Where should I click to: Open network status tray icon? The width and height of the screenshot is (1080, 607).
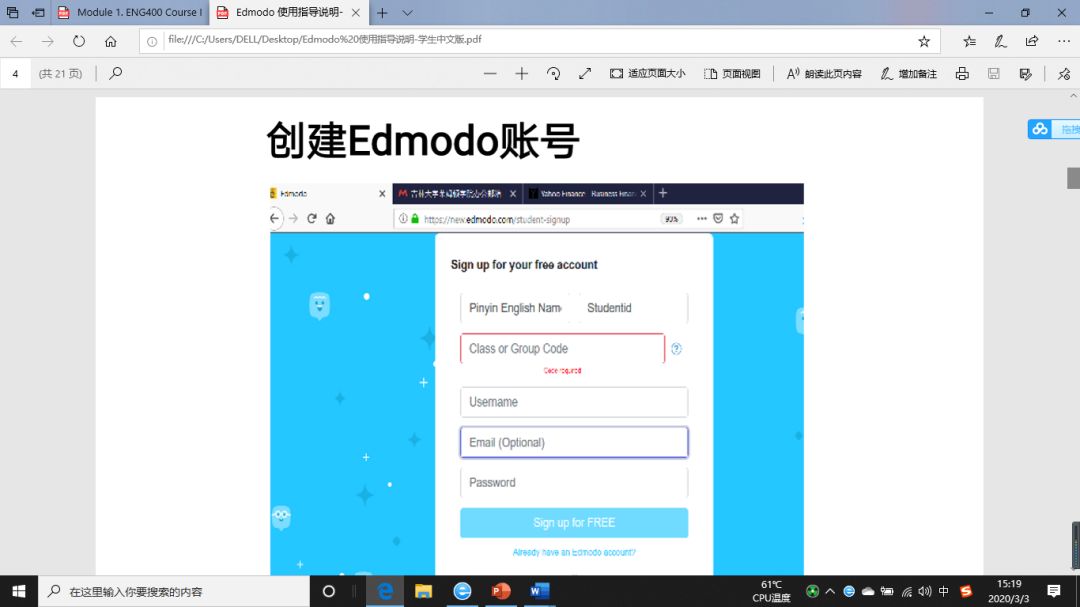point(906,591)
